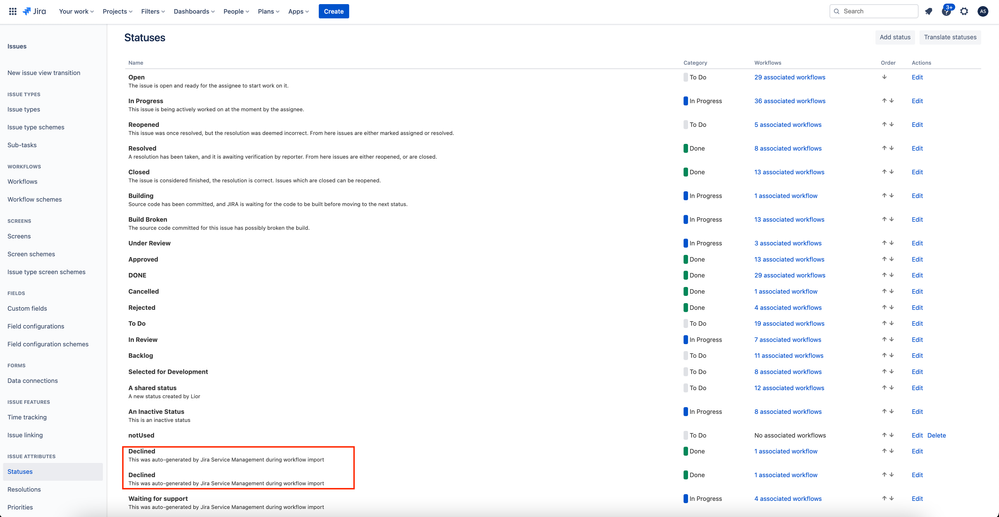
Task: Open Priorities in sidebar
Action: pyautogui.click(x=20, y=507)
